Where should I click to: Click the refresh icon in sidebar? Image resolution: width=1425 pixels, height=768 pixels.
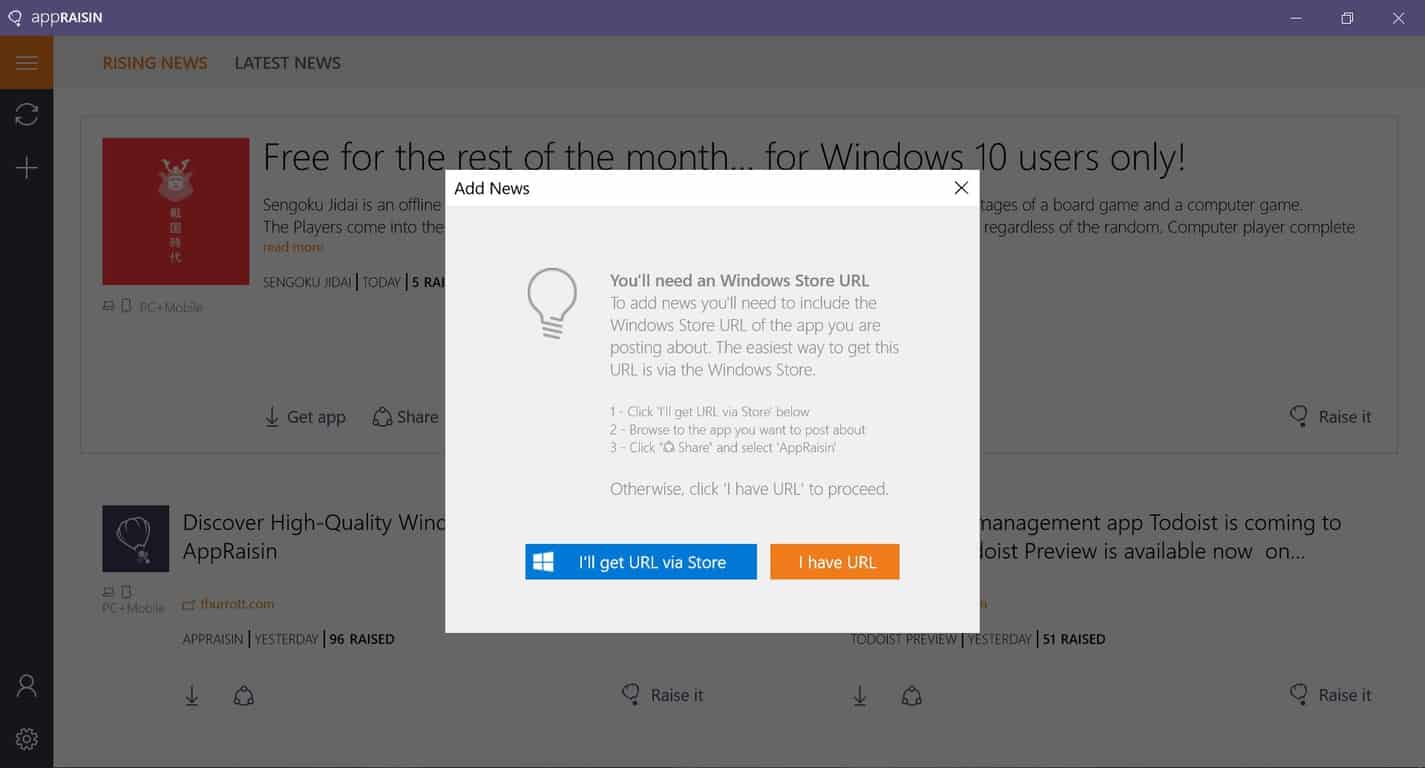coord(27,115)
